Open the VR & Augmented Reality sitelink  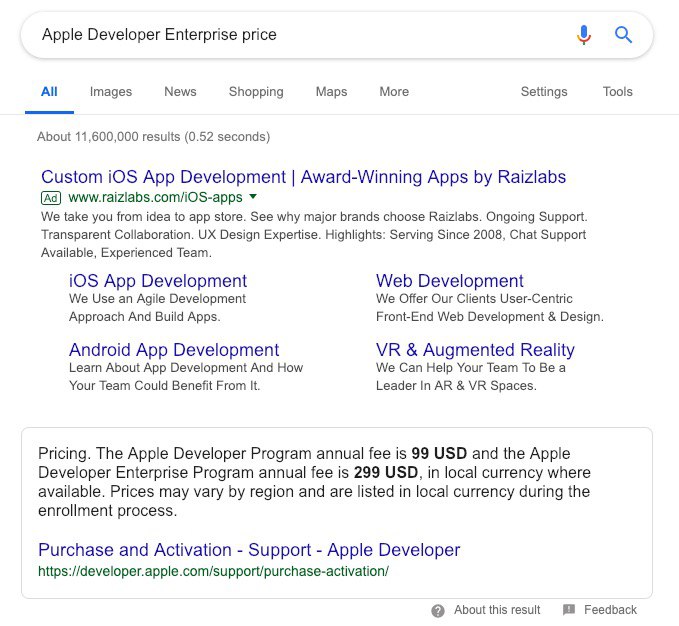point(475,350)
